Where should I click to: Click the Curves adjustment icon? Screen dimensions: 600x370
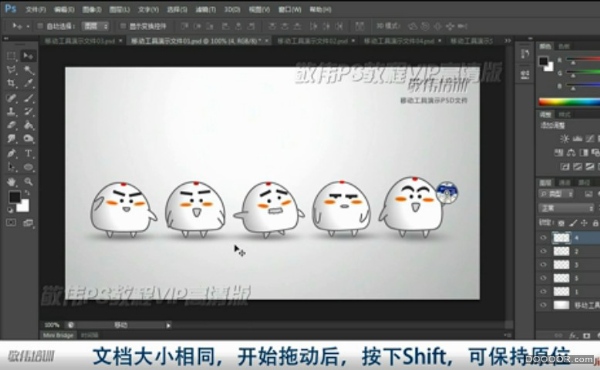pos(590,139)
